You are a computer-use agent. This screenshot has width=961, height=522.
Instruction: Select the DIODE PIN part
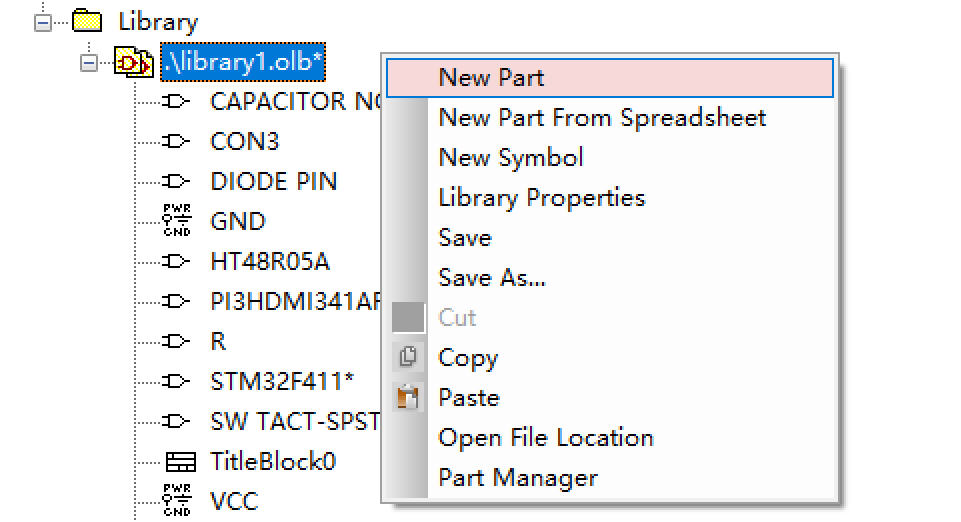pos(273,181)
